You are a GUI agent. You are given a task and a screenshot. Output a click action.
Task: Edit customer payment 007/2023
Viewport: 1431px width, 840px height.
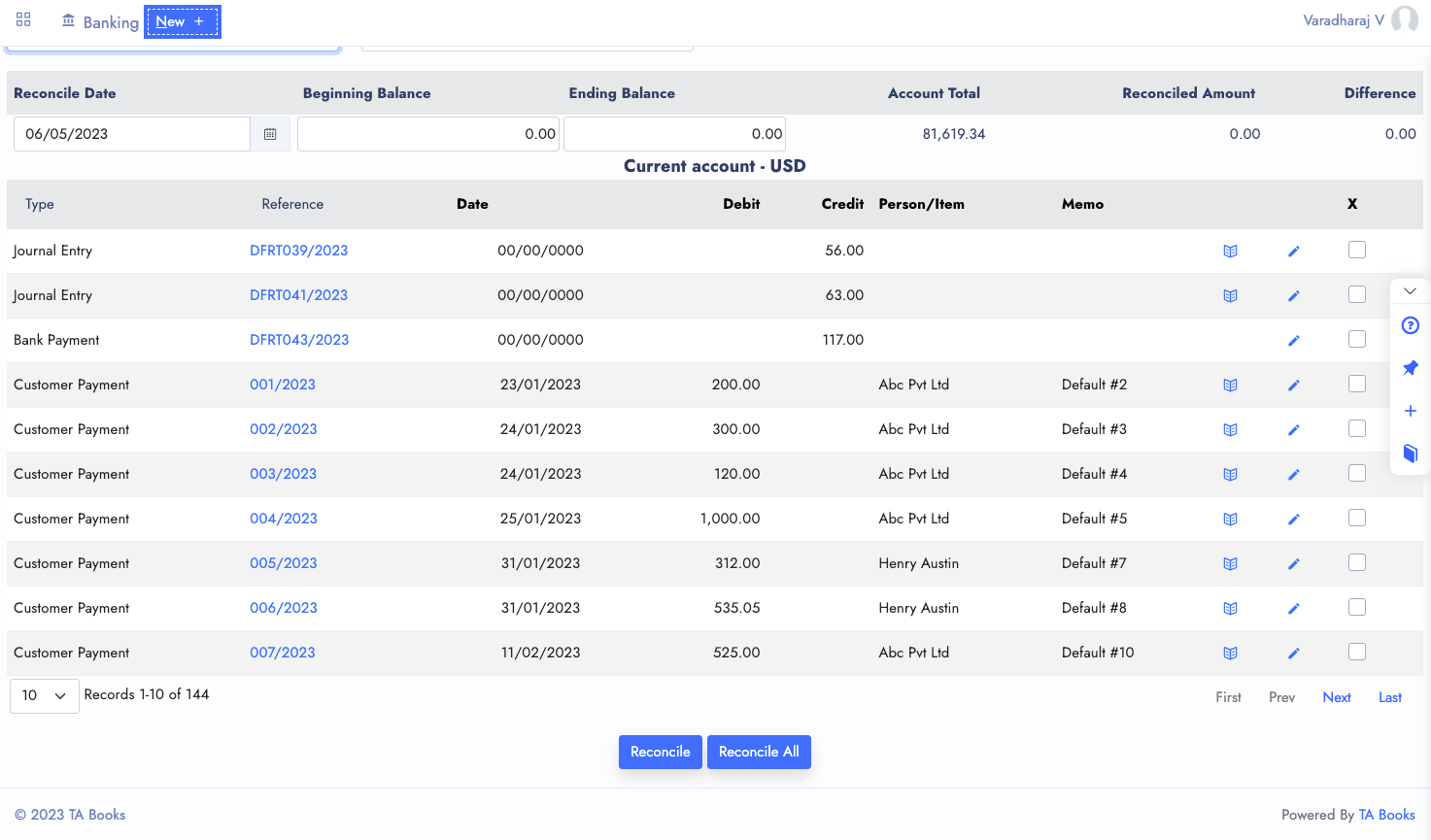coord(1294,654)
